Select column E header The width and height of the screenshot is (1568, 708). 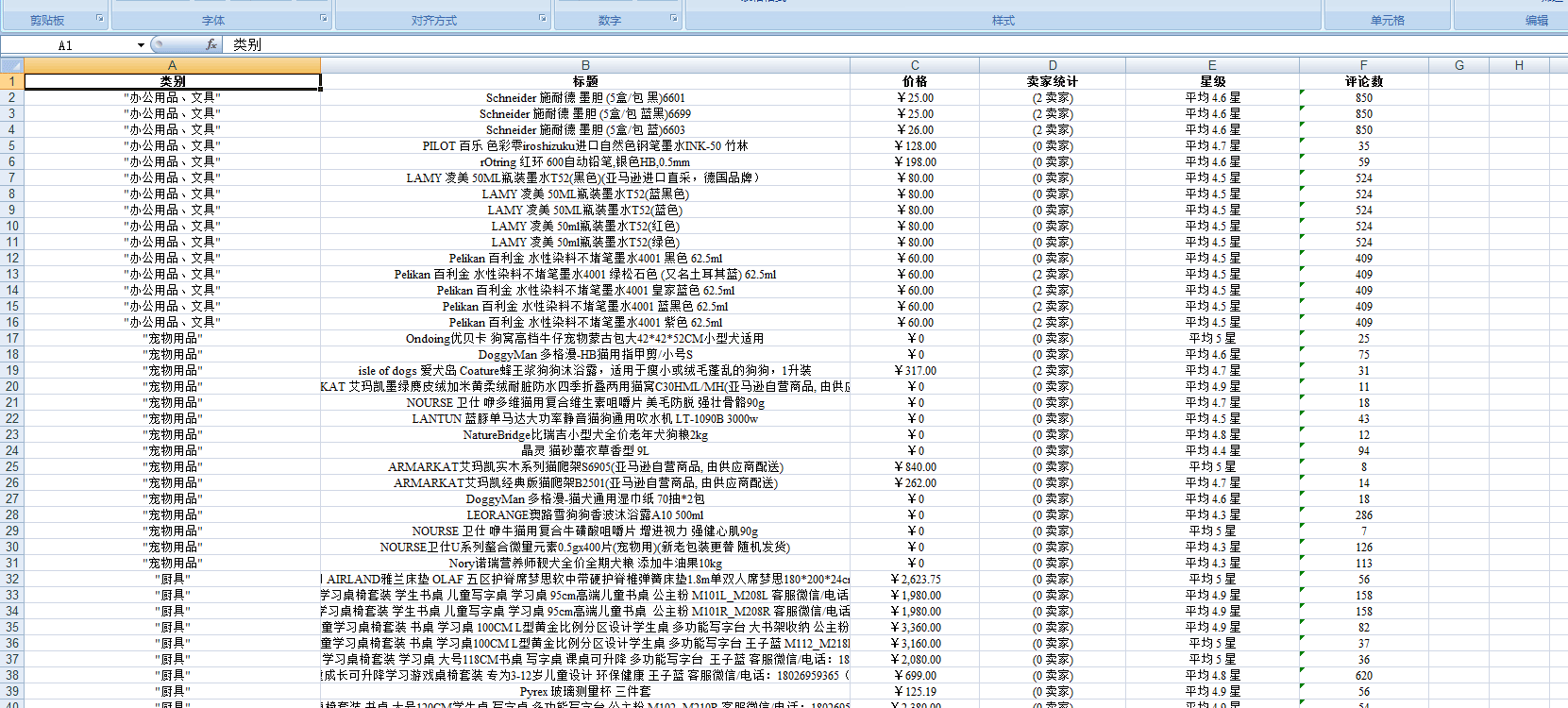point(1212,65)
